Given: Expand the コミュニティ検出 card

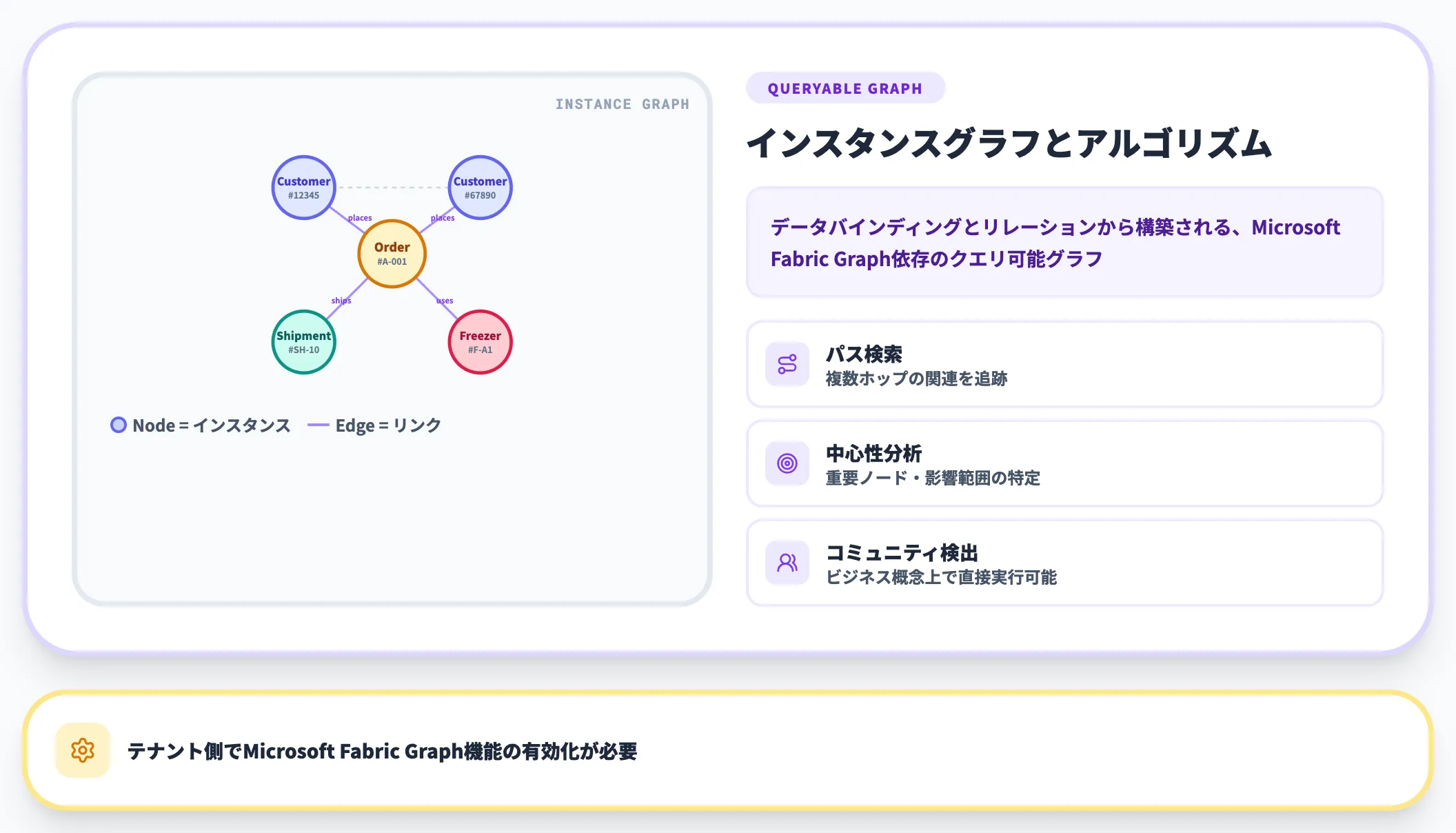Looking at the screenshot, I should coord(1065,563).
